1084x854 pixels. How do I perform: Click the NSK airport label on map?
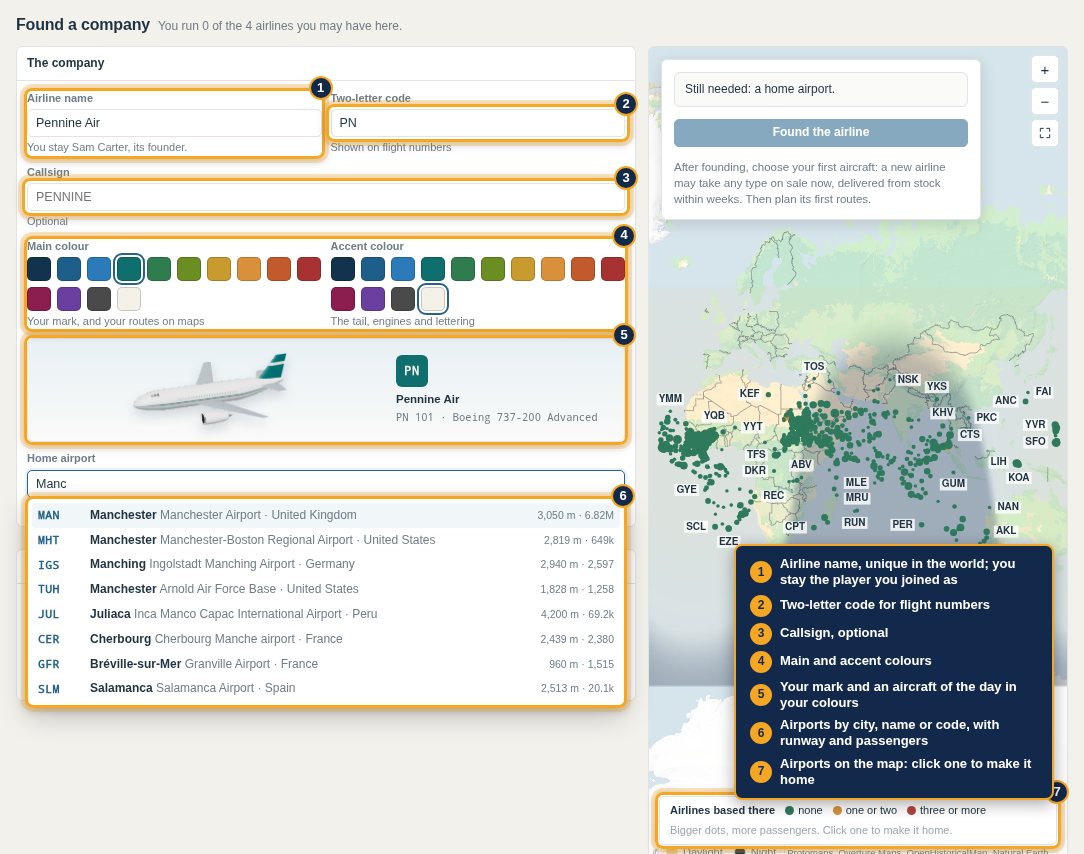point(908,380)
